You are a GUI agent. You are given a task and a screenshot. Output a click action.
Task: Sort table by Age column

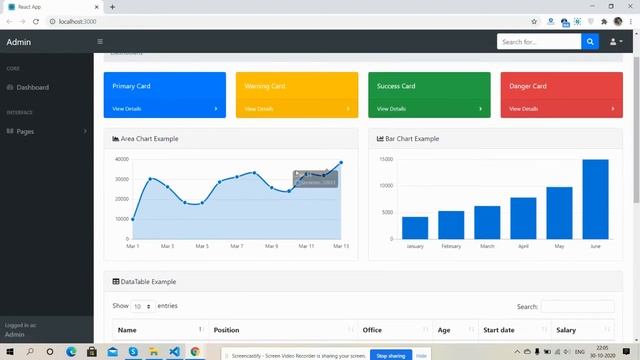coord(456,330)
